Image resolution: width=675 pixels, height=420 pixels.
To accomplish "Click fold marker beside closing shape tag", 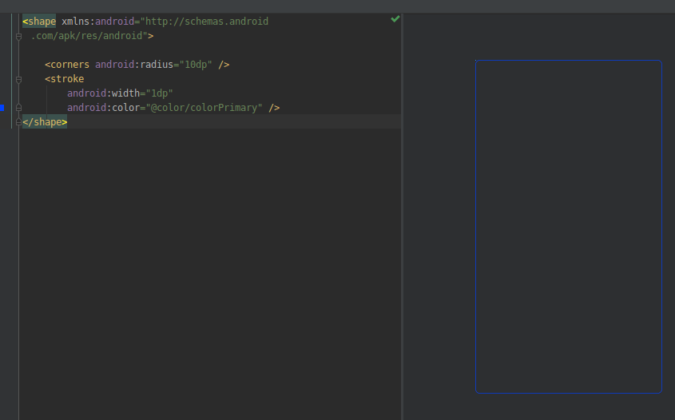I will [x=18, y=122].
